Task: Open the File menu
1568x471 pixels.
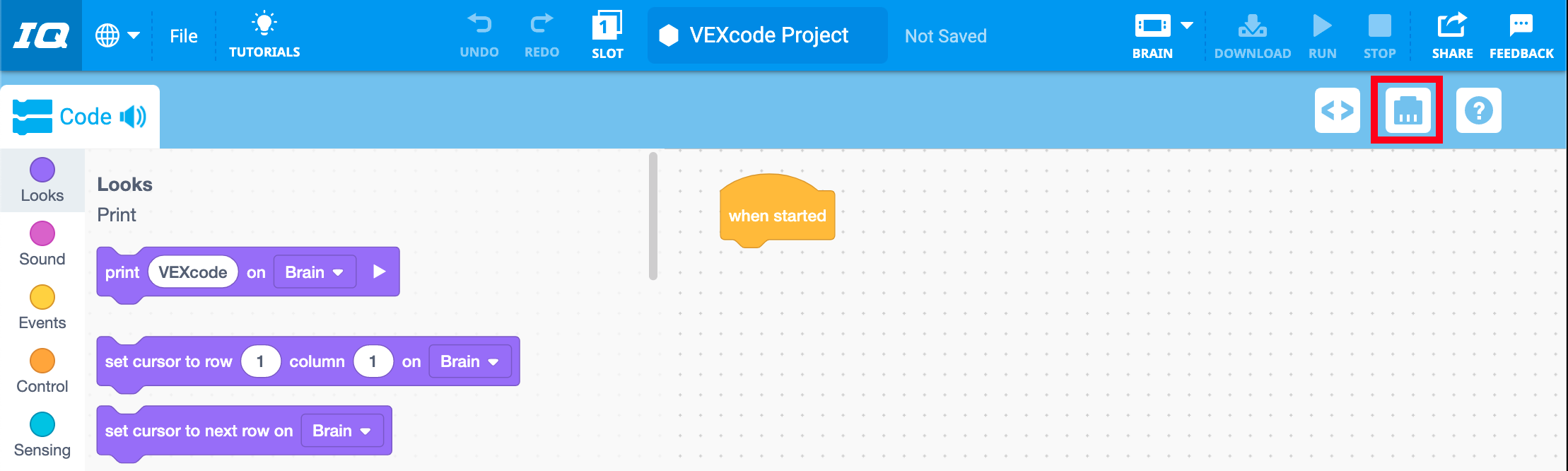Action: (x=183, y=35)
